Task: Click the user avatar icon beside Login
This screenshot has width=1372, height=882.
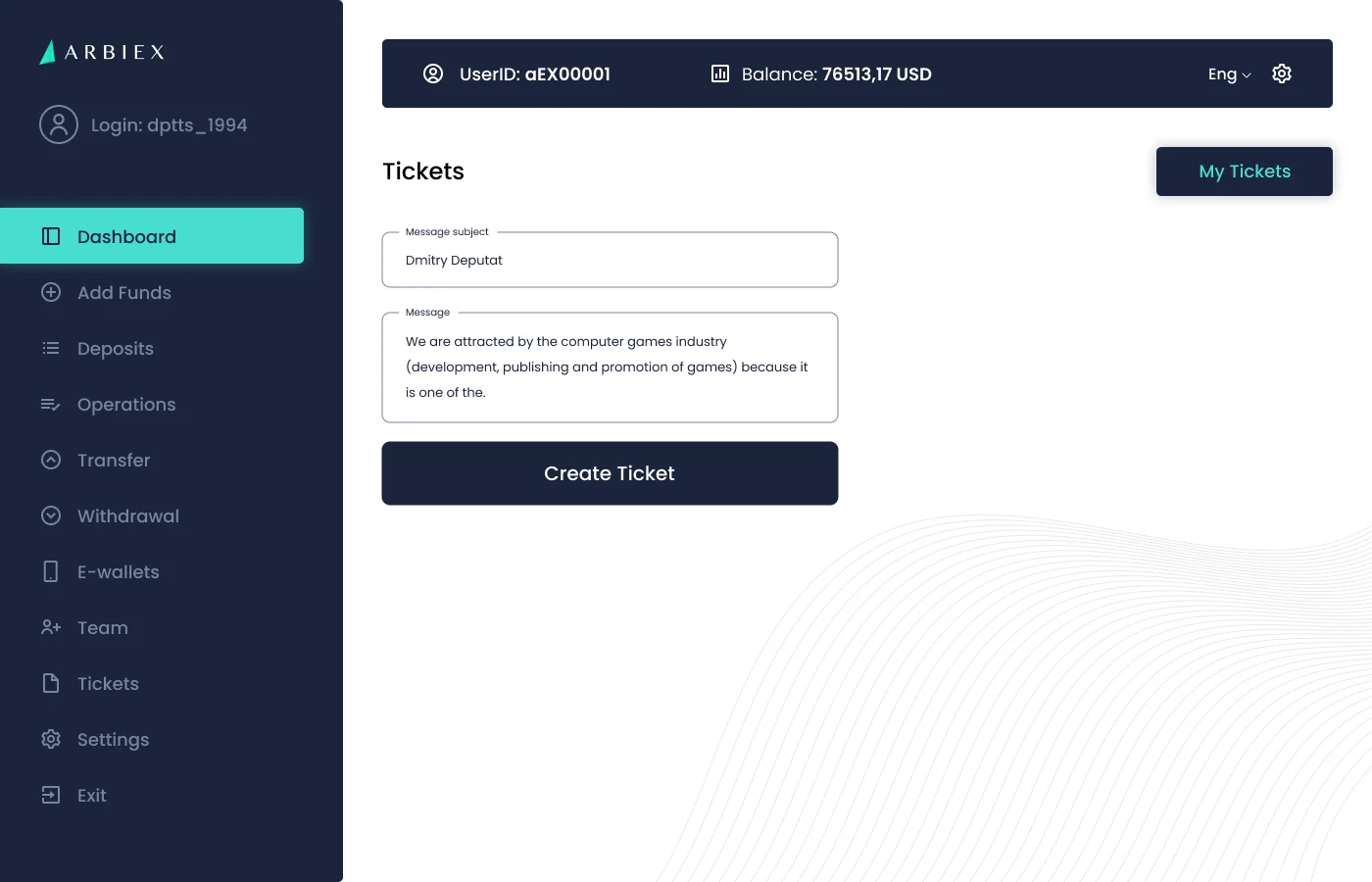Action: coord(59,124)
